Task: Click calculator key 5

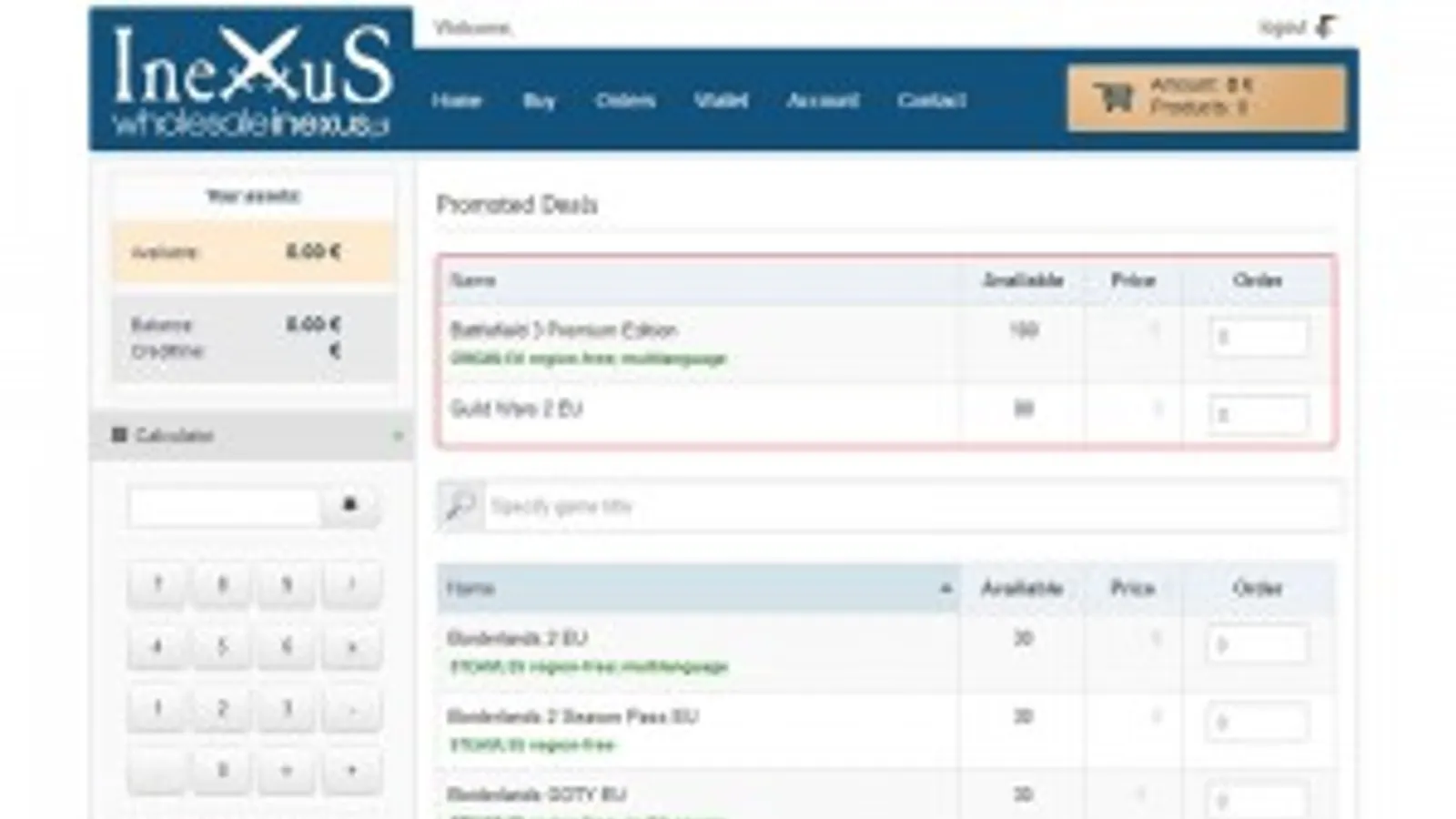Action: pos(222,646)
